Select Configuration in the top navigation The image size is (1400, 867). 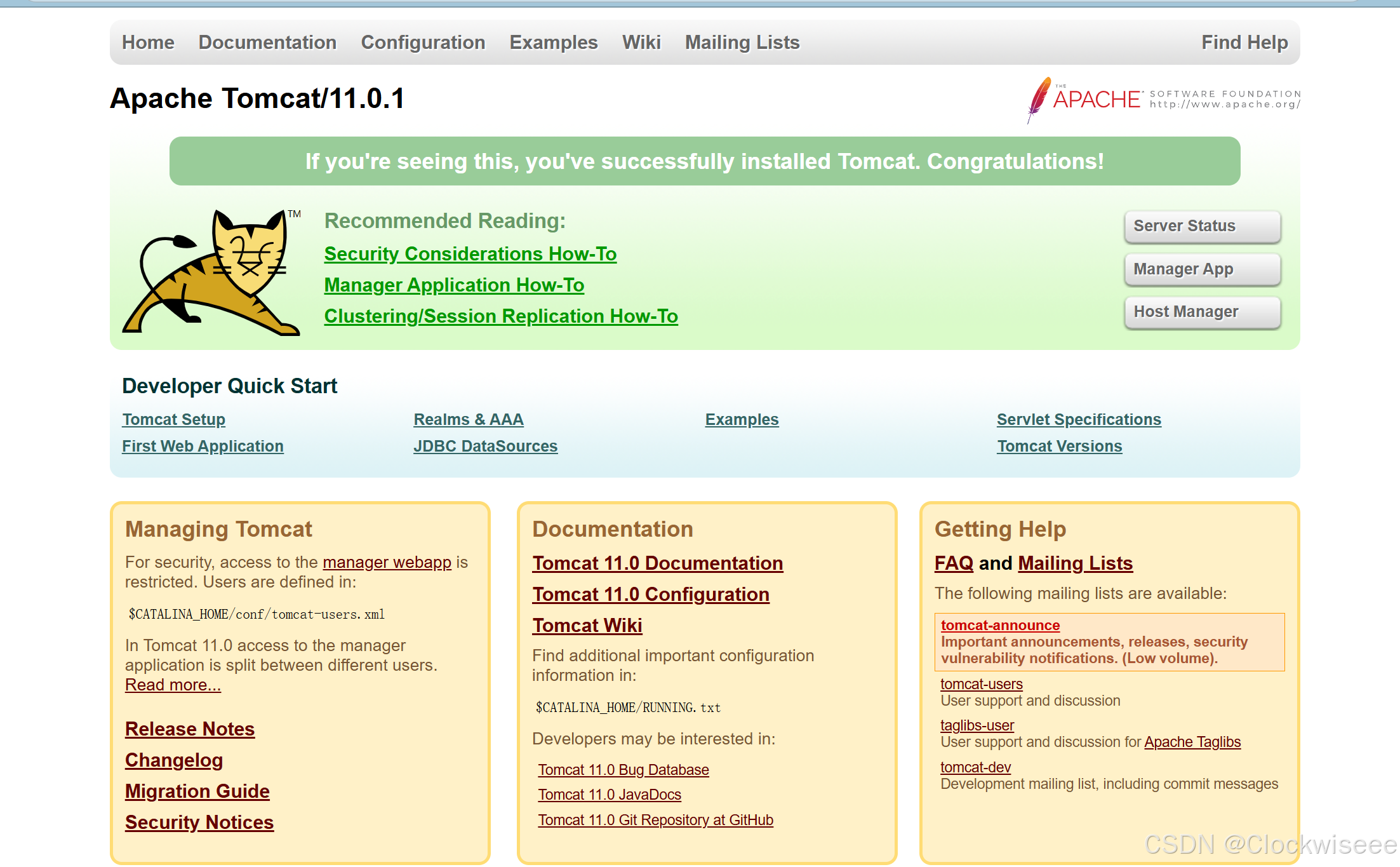(423, 42)
